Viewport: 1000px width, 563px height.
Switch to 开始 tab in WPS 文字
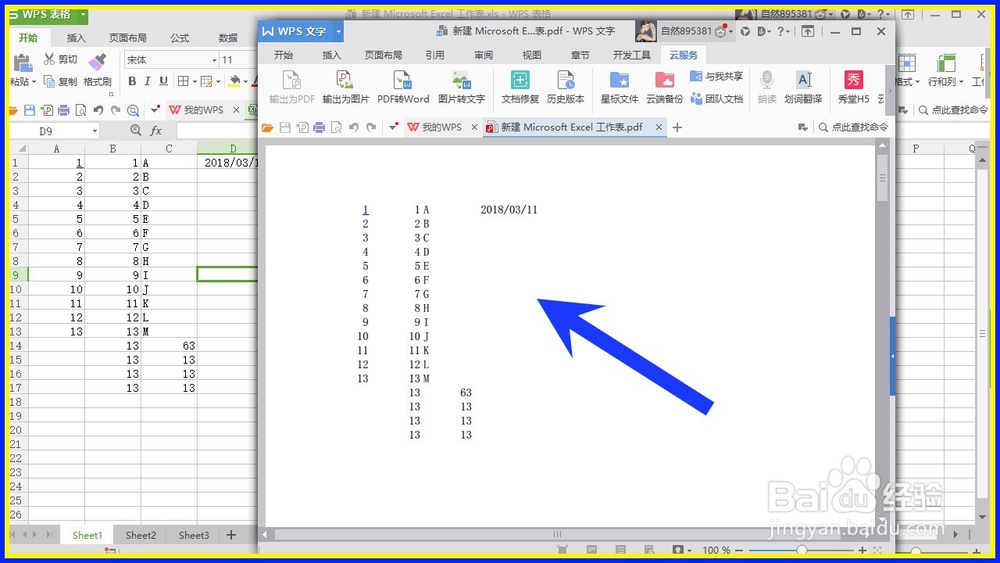click(283, 55)
